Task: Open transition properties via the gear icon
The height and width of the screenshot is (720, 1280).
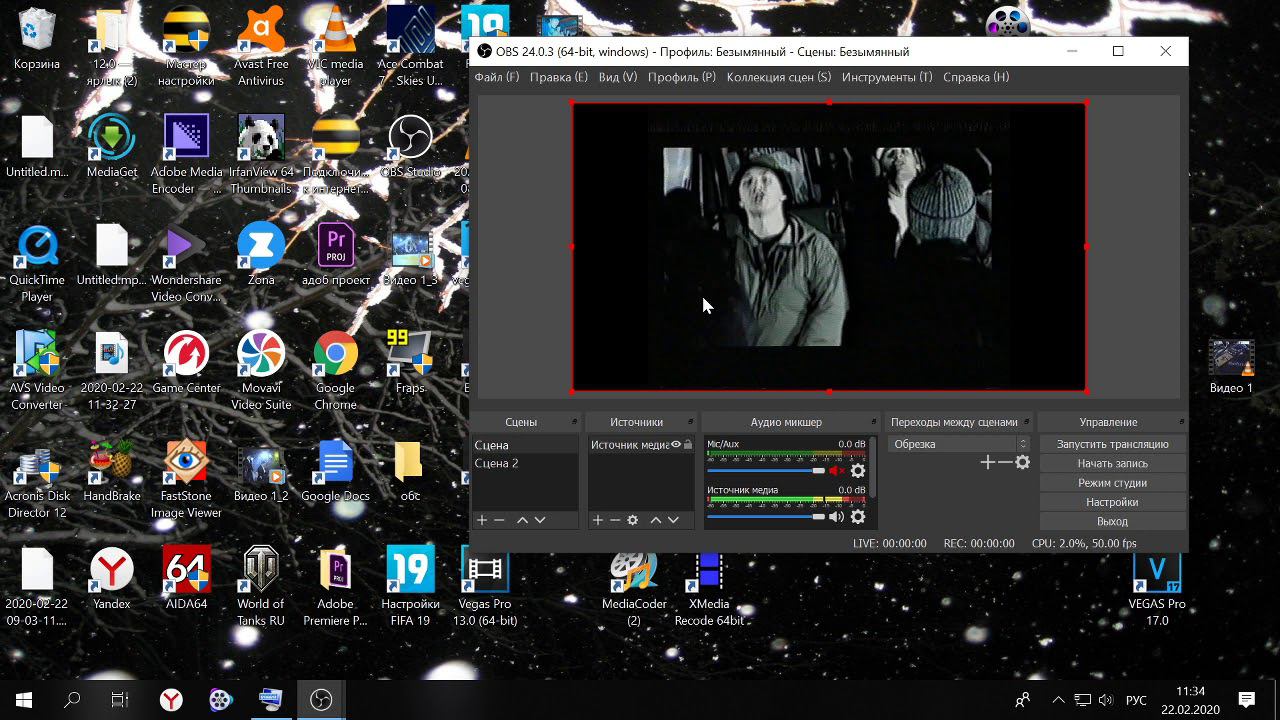Action: pyautogui.click(x=1022, y=462)
